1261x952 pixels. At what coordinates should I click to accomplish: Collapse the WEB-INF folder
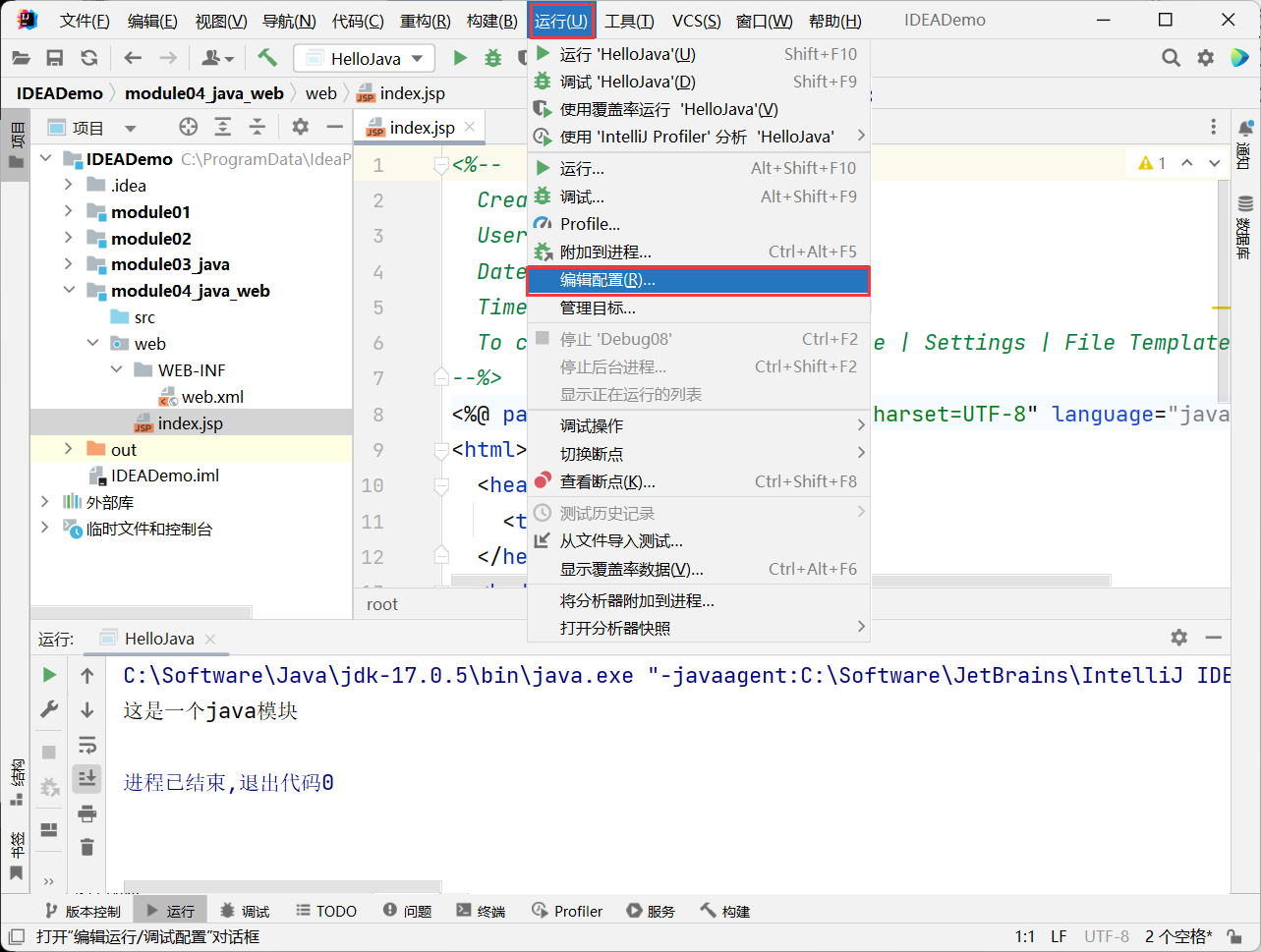pyautogui.click(x=116, y=369)
